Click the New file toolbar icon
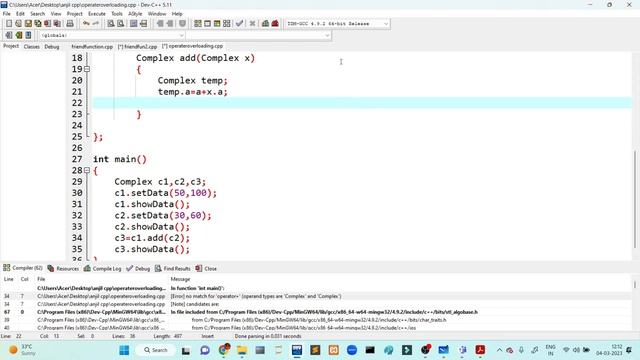The height and width of the screenshot is (360, 640). coord(9,24)
